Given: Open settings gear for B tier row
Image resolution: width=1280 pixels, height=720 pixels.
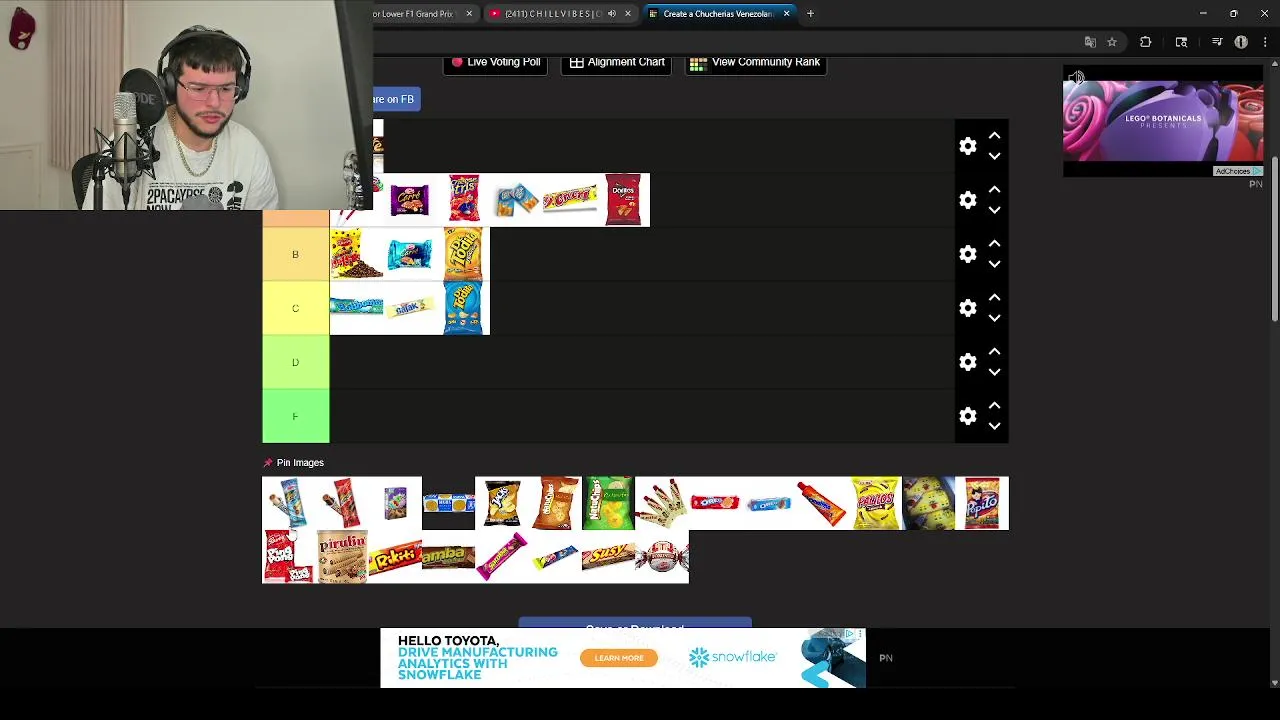Looking at the screenshot, I should (x=967, y=254).
